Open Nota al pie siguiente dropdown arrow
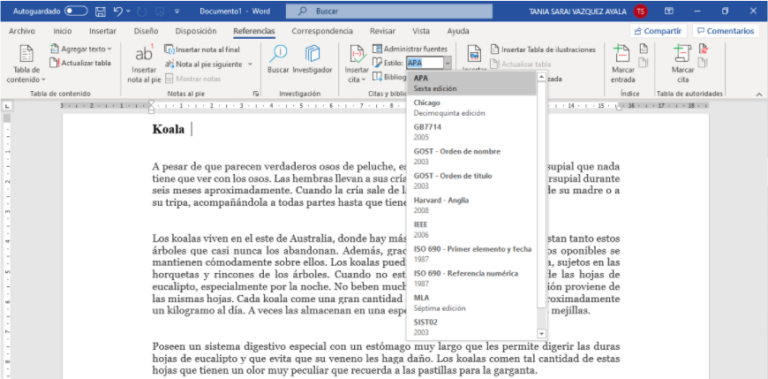768x379 pixels. (250, 64)
